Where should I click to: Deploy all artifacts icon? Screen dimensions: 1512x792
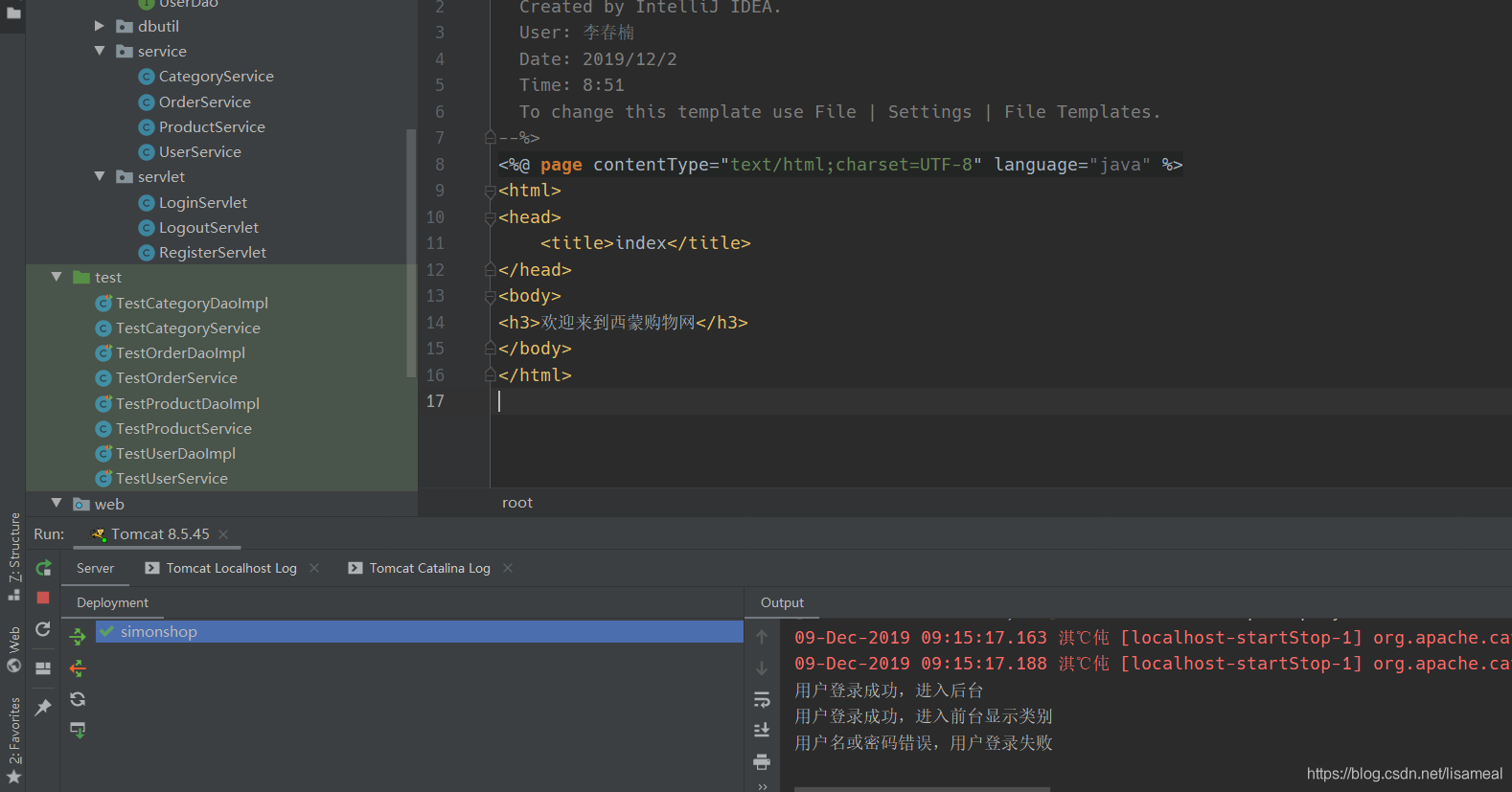[x=78, y=636]
